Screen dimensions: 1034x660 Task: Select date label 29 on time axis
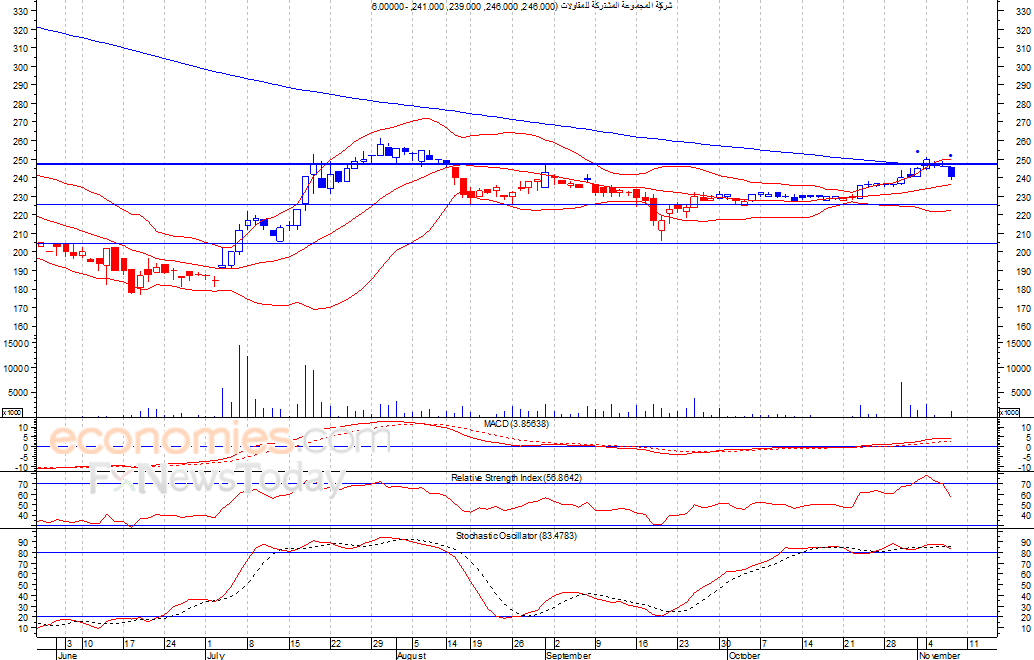[377, 644]
